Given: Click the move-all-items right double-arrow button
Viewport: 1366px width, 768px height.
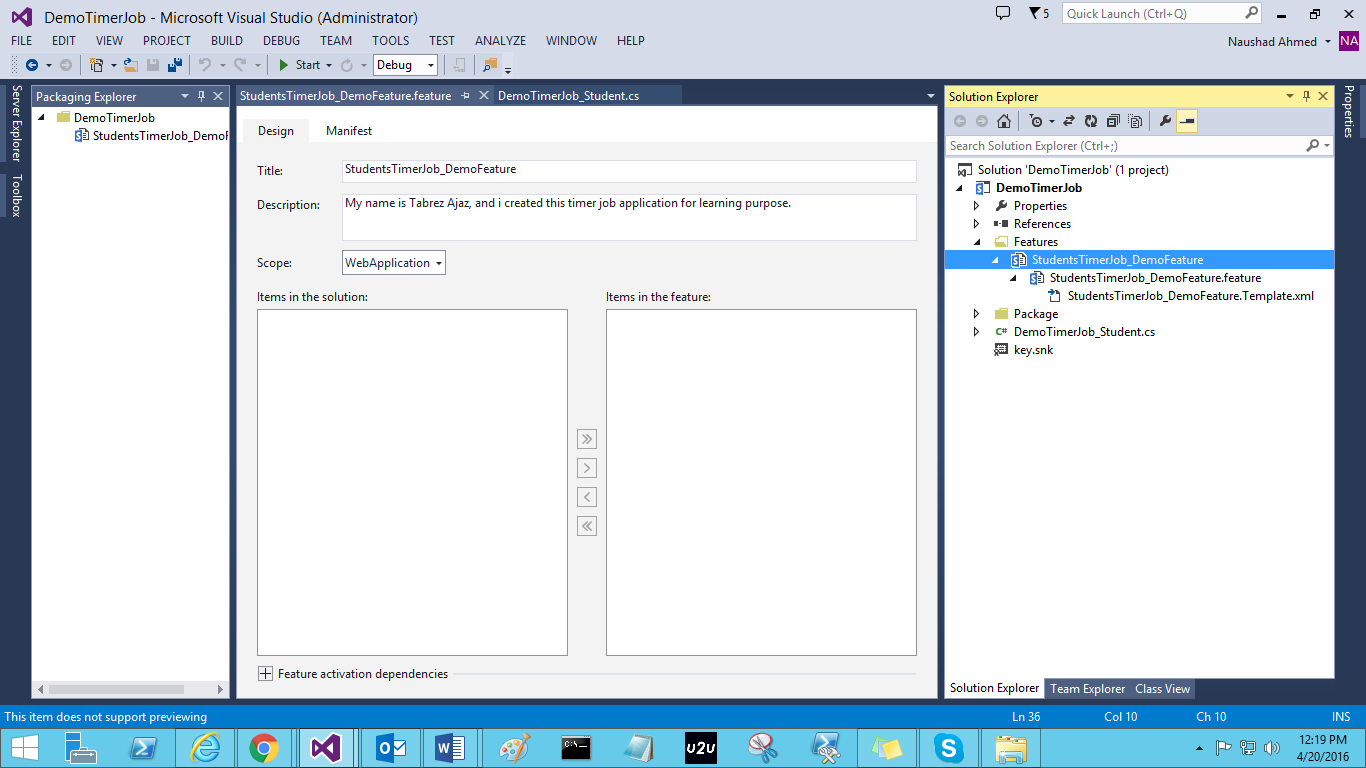Looking at the screenshot, I should pyautogui.click(x=586, y=439).
